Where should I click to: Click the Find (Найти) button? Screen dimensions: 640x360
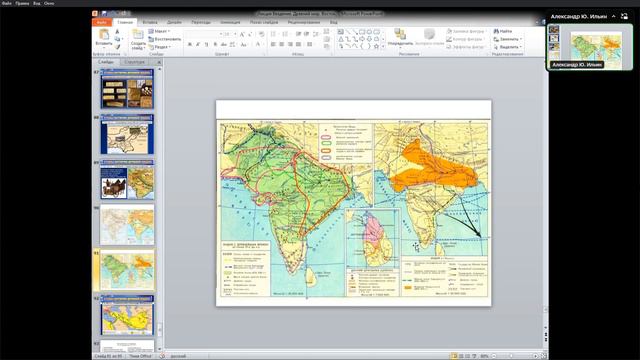(503, 31)
